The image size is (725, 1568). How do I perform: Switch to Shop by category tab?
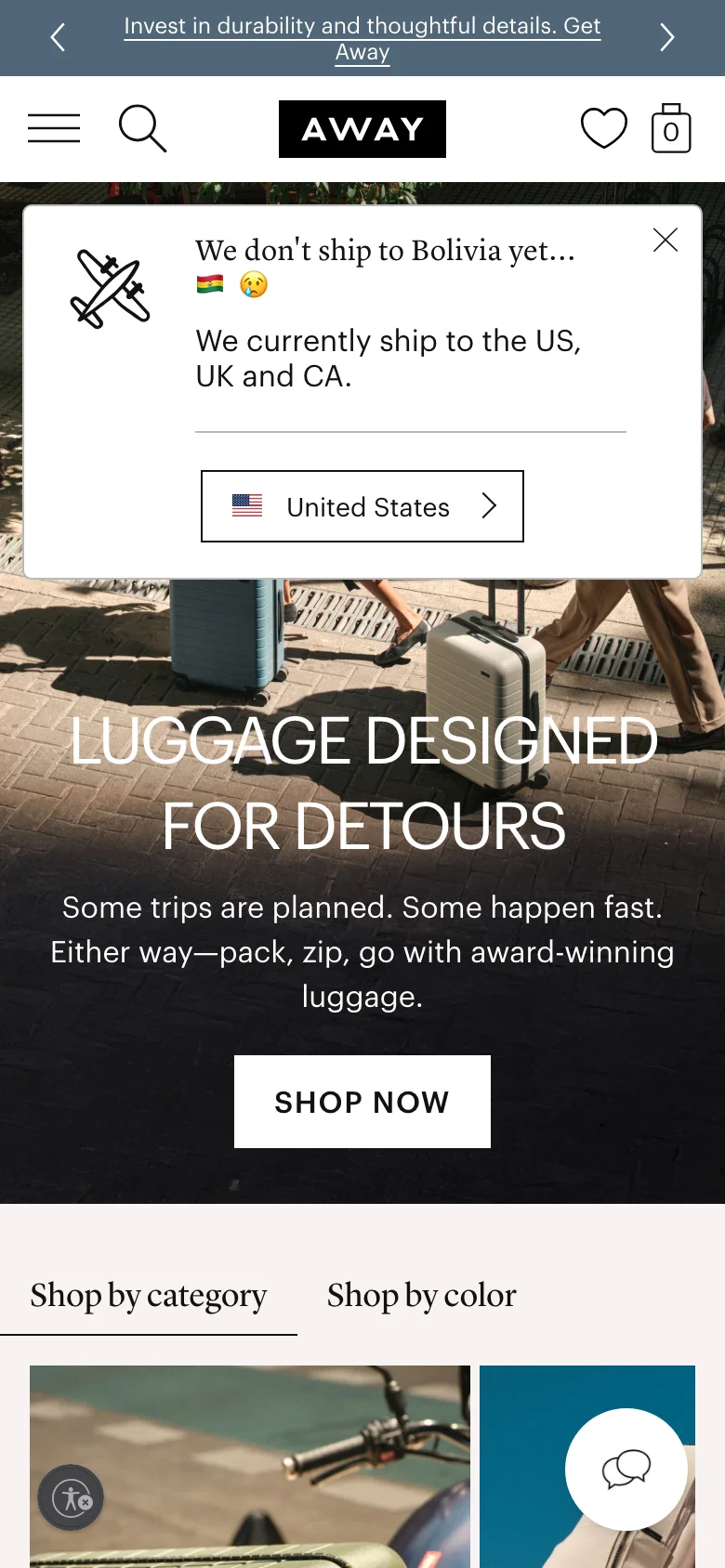[149, 1295]
